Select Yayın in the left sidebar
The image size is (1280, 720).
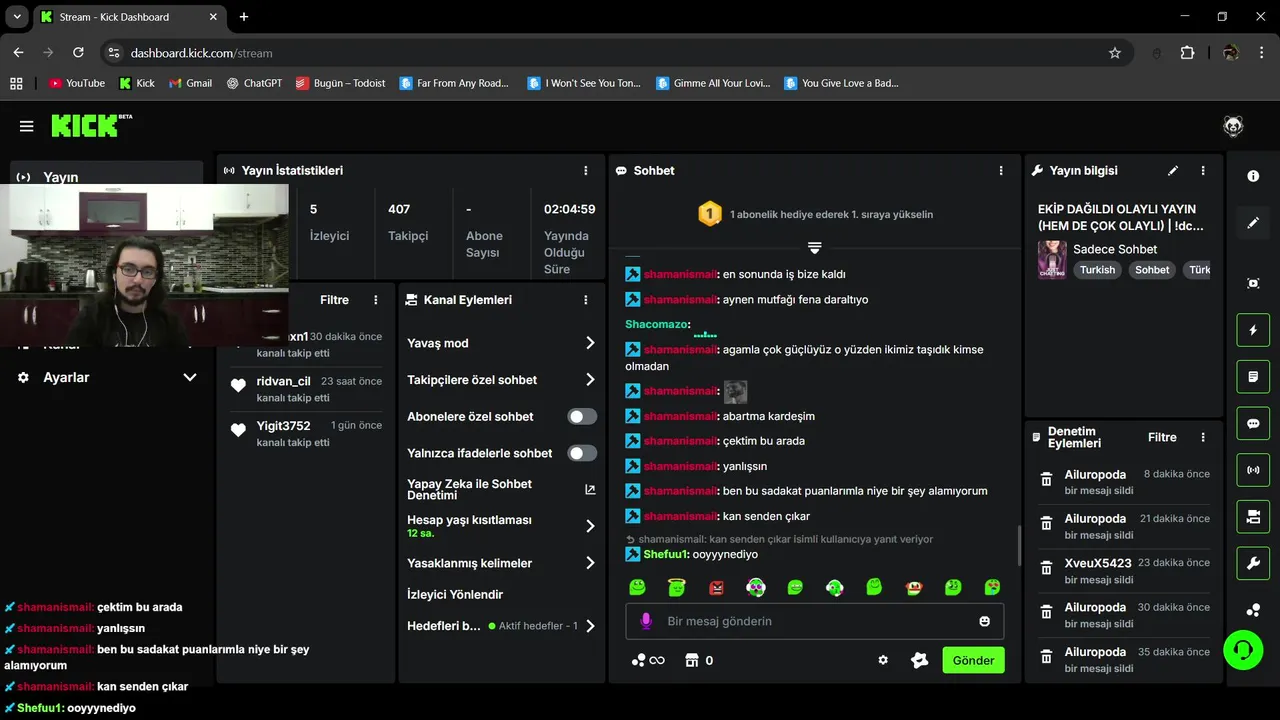click(107, 177)
